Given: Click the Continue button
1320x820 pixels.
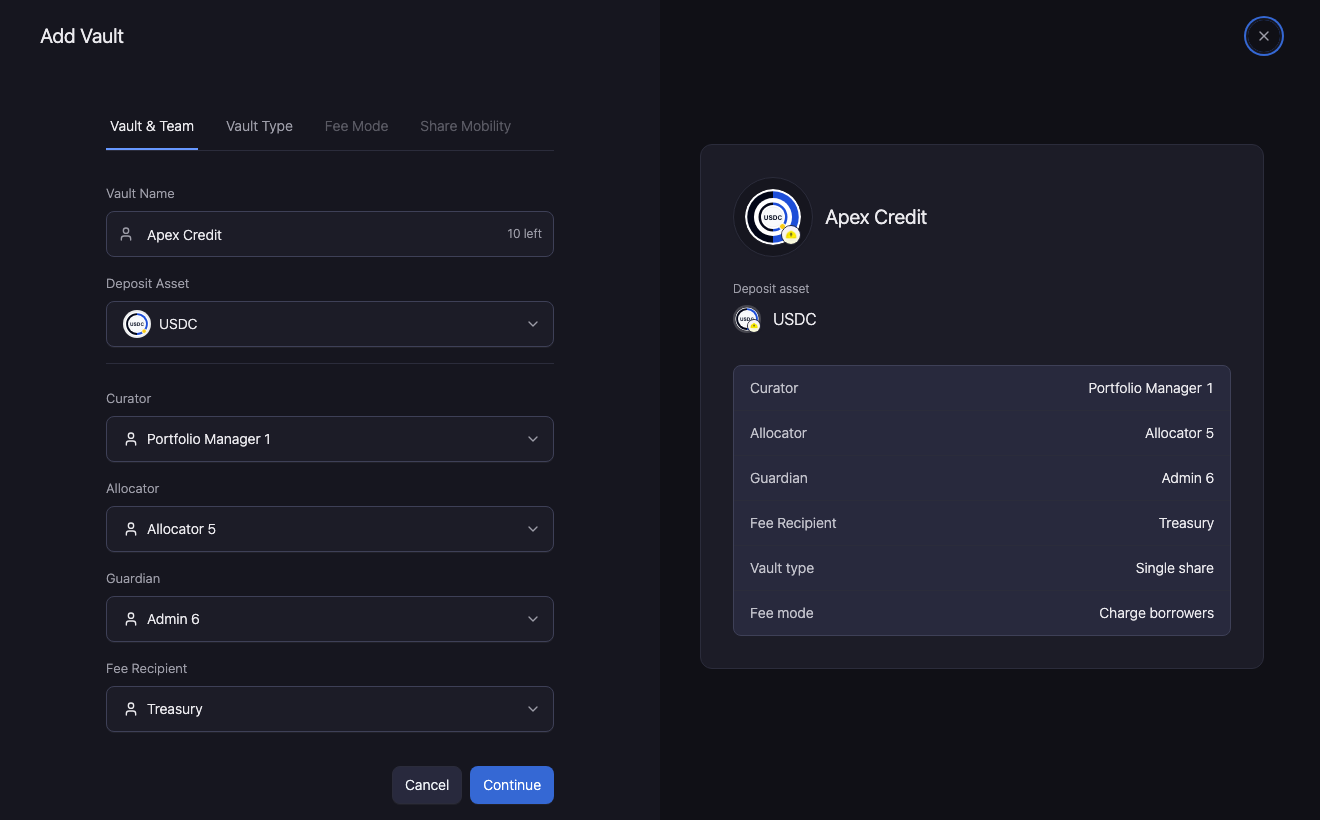Looking at the screenshot, I should click(x=512, y=785).
